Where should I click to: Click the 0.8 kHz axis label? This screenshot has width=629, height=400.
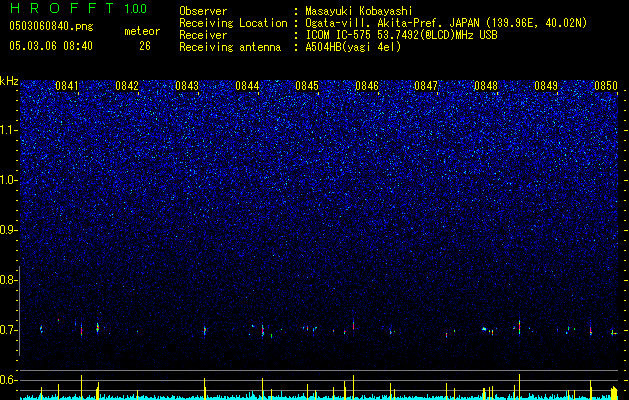tap(9, 280)
